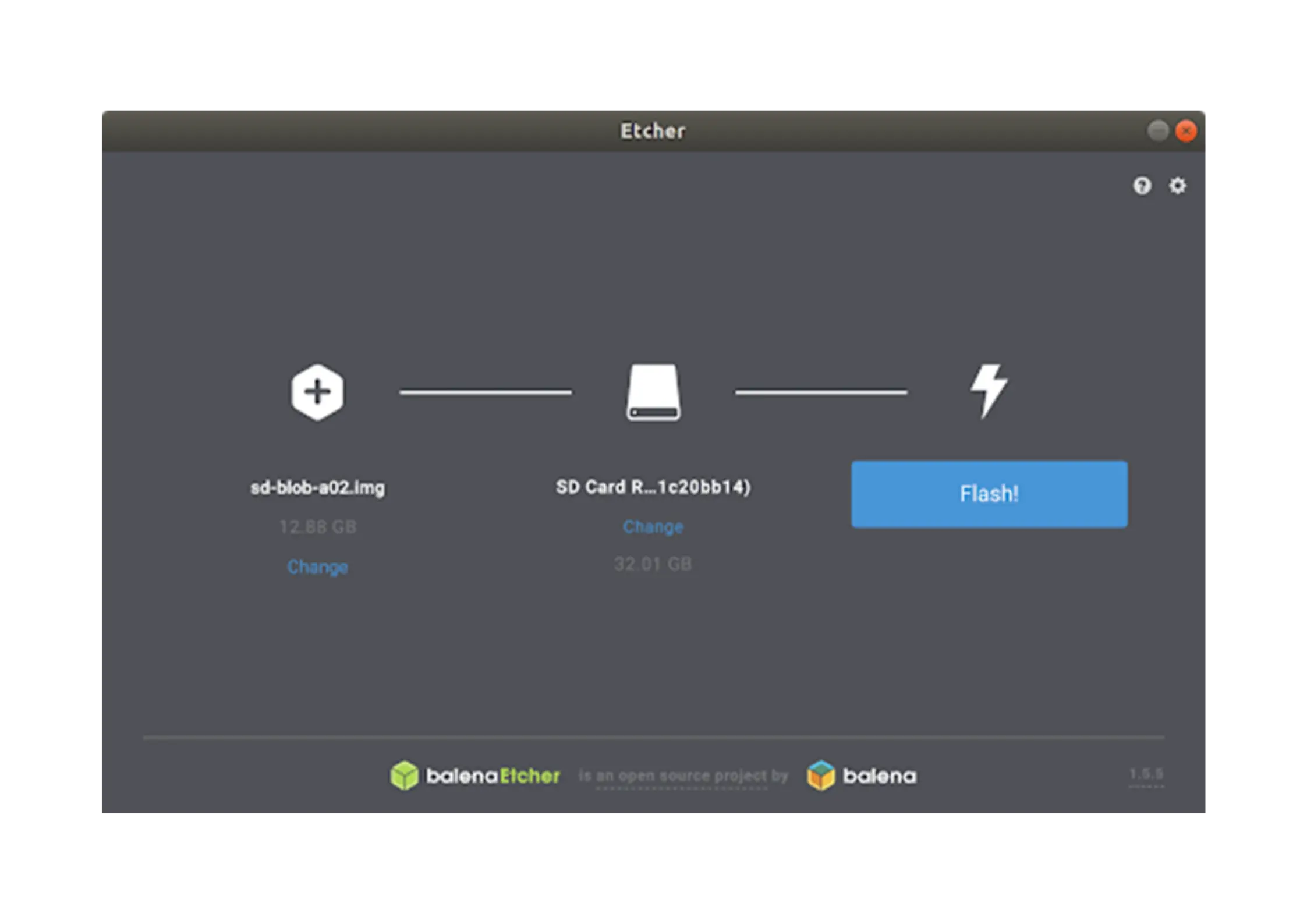Close the Etcher window

click(1186, 130)
